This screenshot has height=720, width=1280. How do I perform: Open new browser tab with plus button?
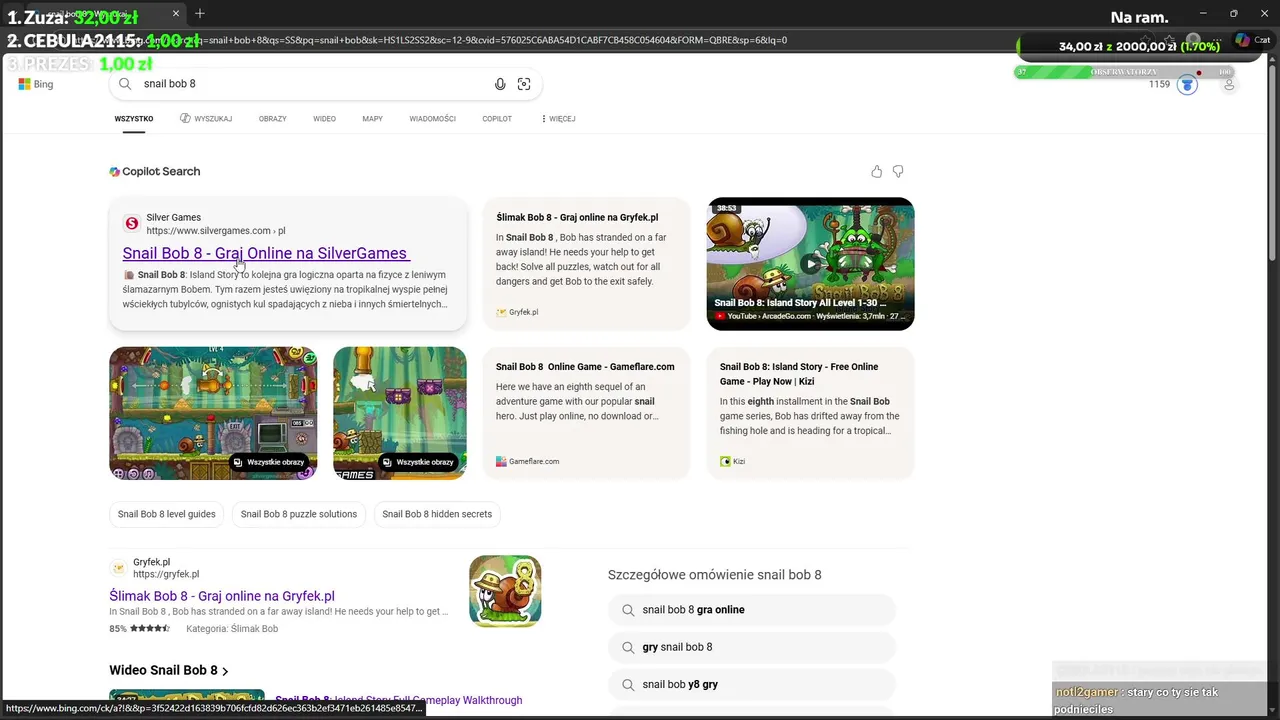point(200,14)
